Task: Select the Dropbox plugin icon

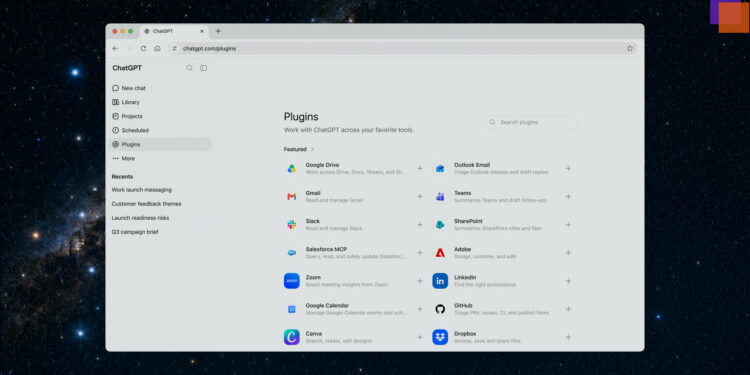Action: [440, 337]
